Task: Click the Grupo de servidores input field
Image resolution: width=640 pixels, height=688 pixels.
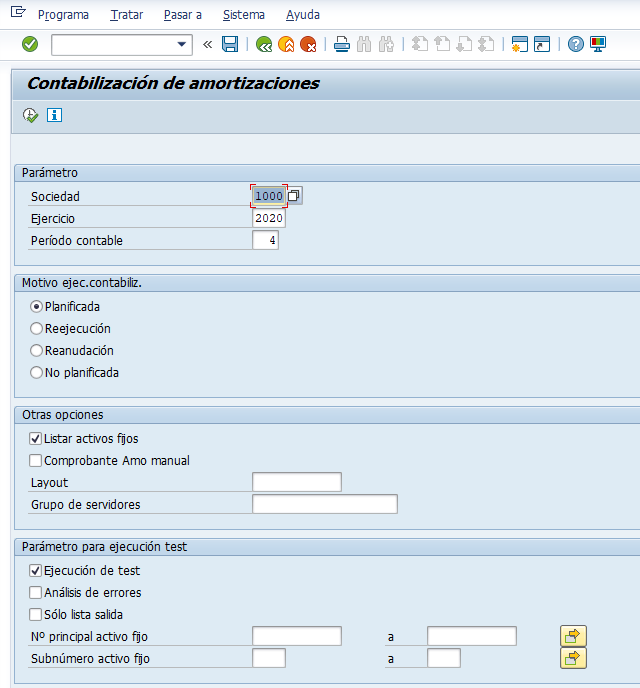Action: pyautogui.click(x=325, y=504)
